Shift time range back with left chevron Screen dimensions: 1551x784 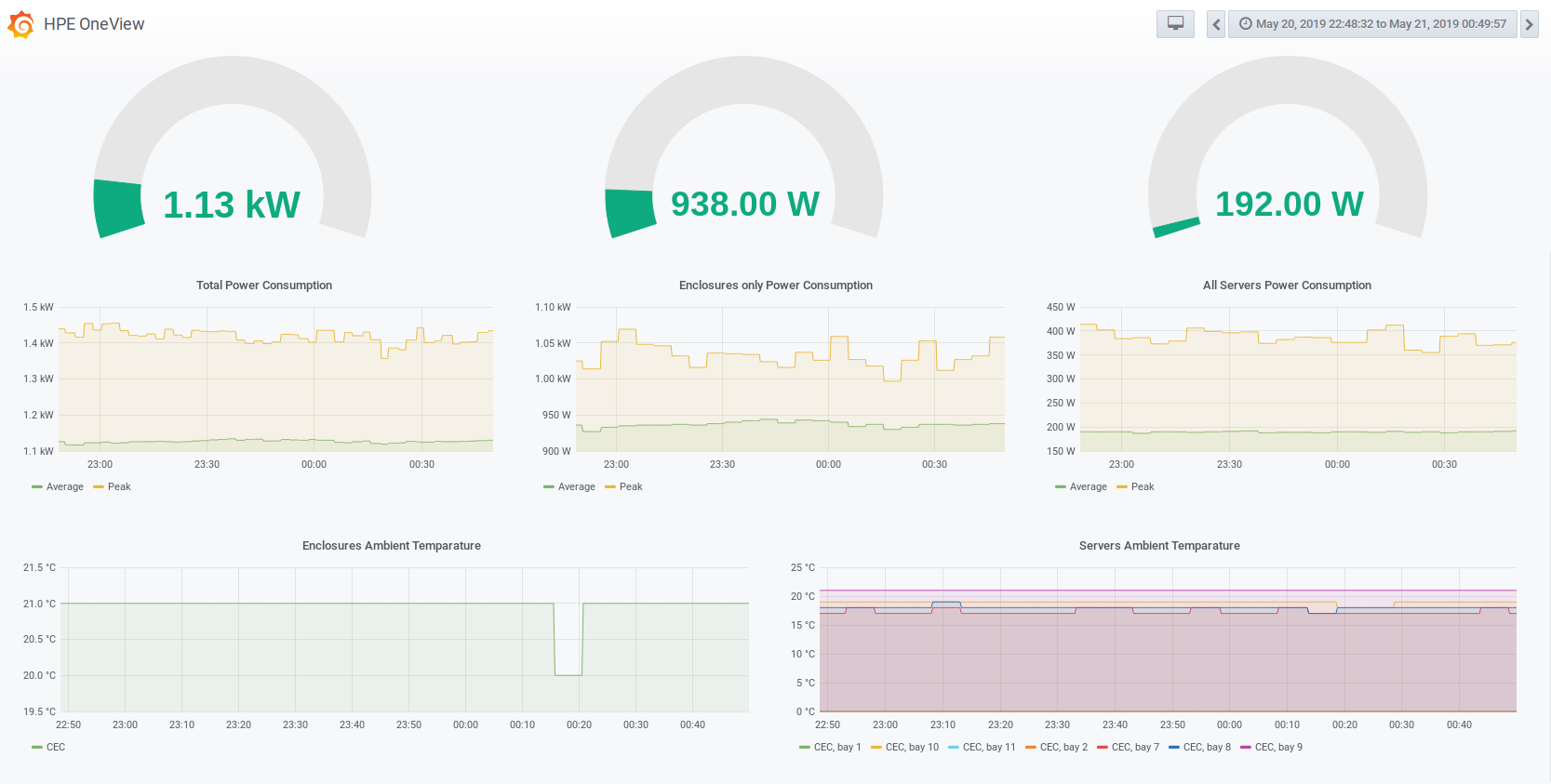point(1216,24)
